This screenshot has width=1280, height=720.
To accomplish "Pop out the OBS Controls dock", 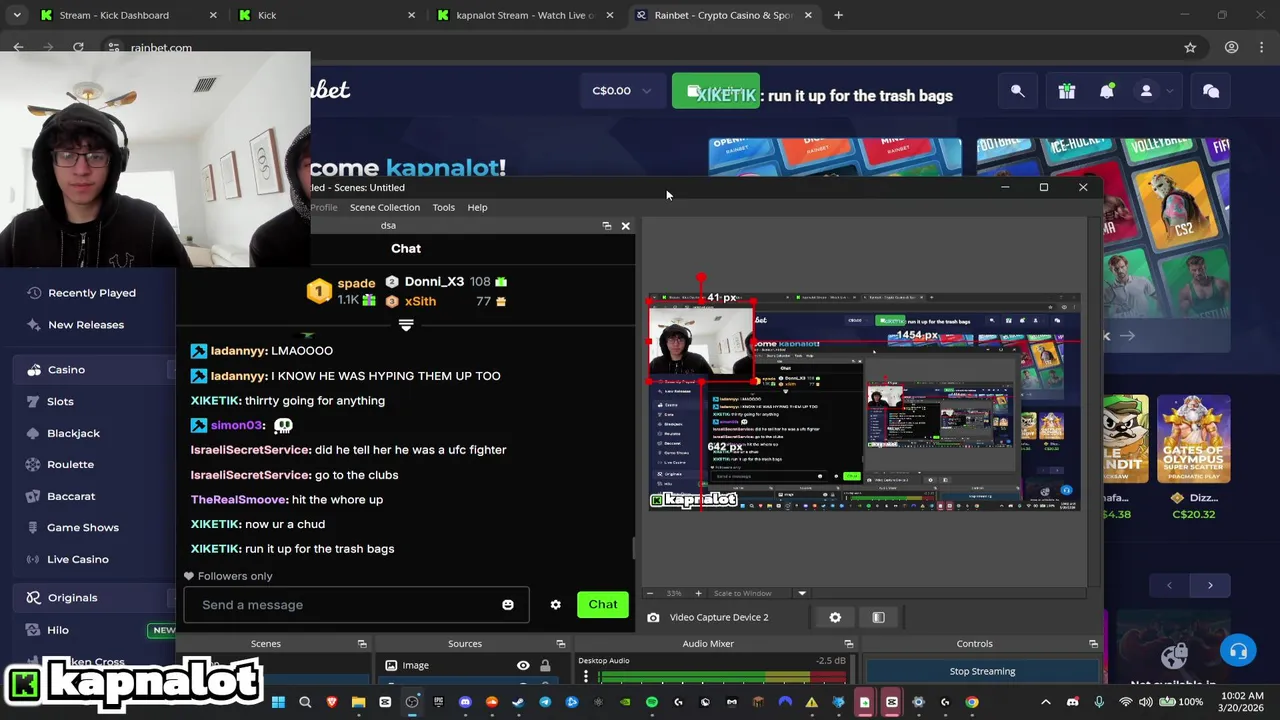I will pyautogui.click(x=1093, y=644).
